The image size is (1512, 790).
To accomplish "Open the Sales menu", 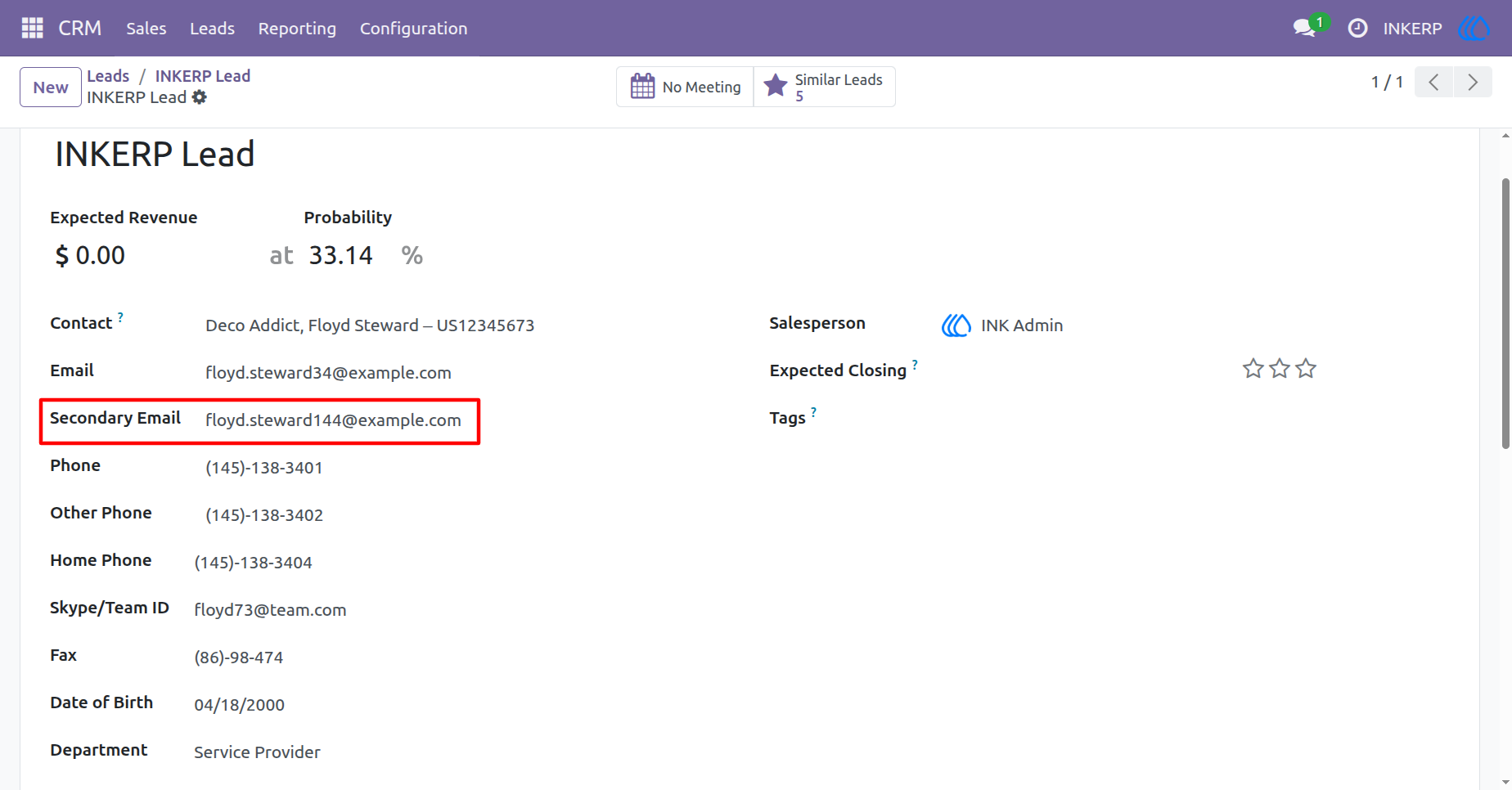I will [146, 28].
